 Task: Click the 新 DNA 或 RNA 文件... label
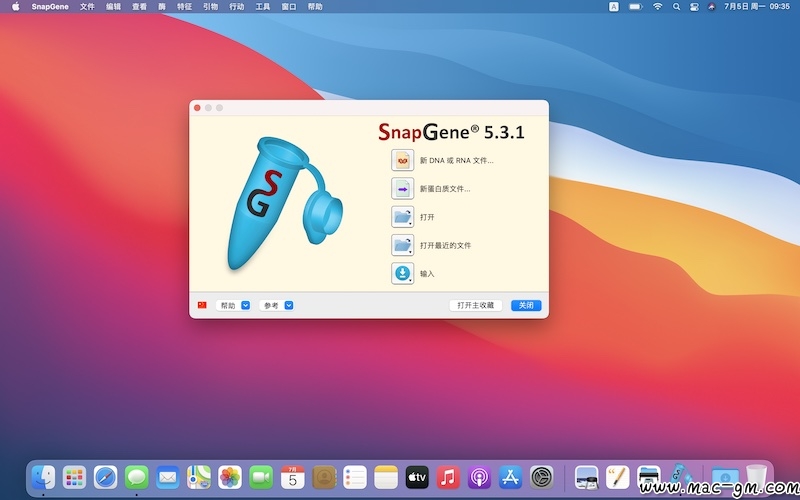pyautogui.click(x=457, y=160)
